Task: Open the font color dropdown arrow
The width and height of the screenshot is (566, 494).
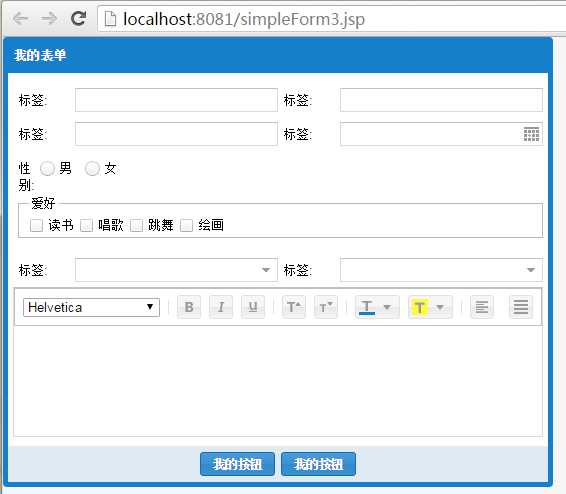Action: point(387,307)
